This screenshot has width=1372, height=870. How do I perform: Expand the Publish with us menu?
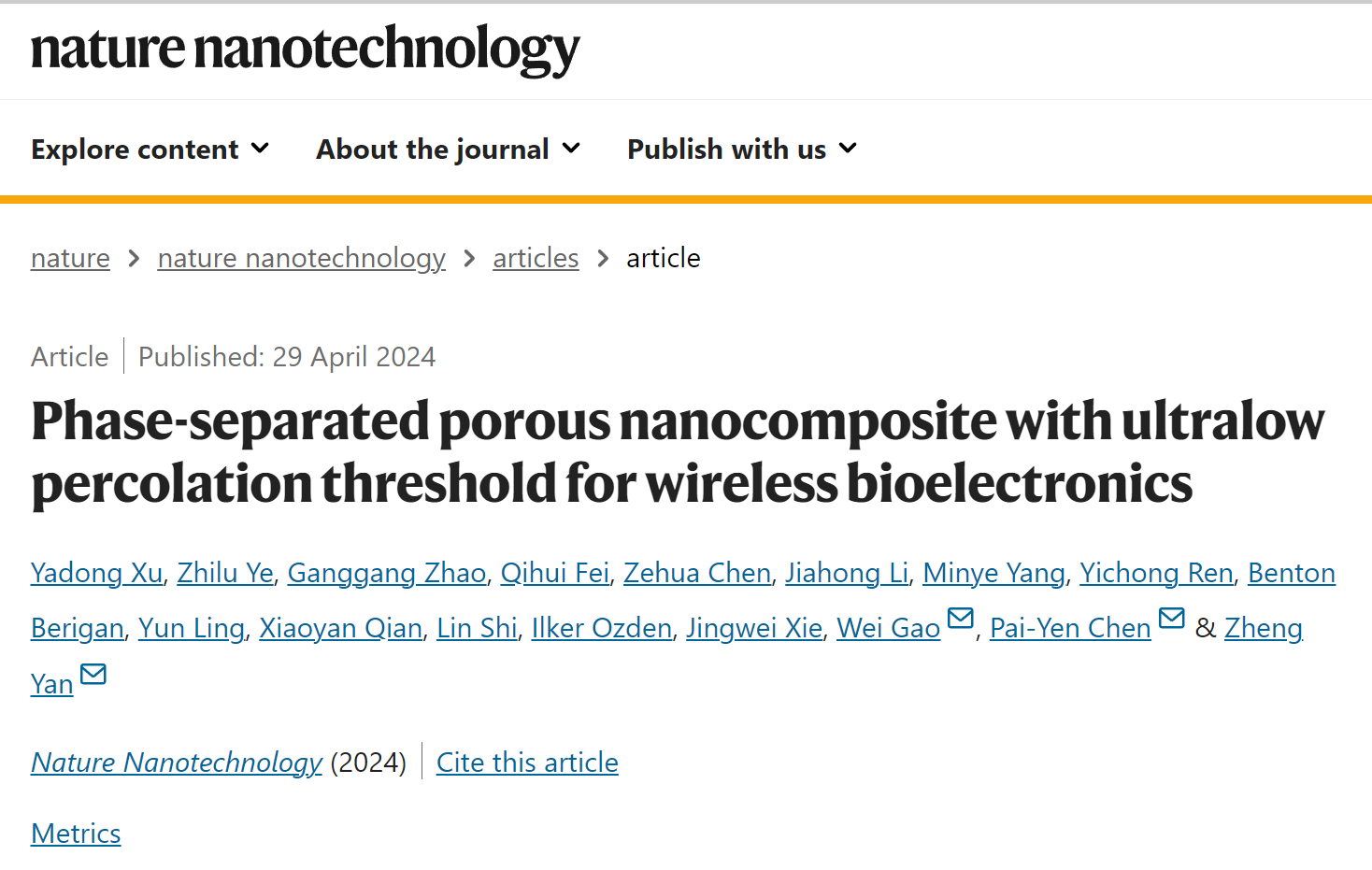click(x=742, y=150)
